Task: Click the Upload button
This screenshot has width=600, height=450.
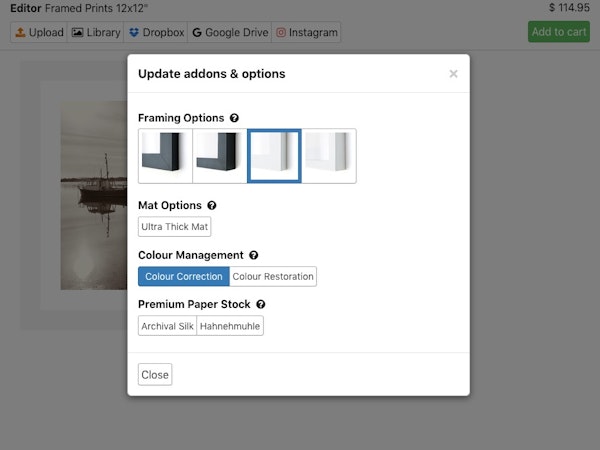Action: point(38,32)
